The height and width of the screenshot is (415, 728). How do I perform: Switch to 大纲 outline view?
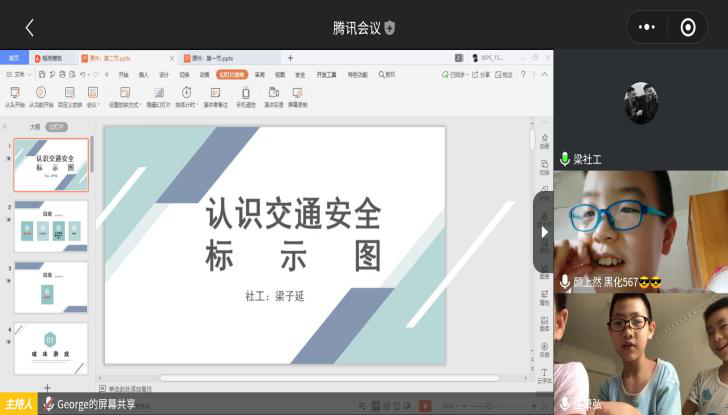(x=35, y=127)
